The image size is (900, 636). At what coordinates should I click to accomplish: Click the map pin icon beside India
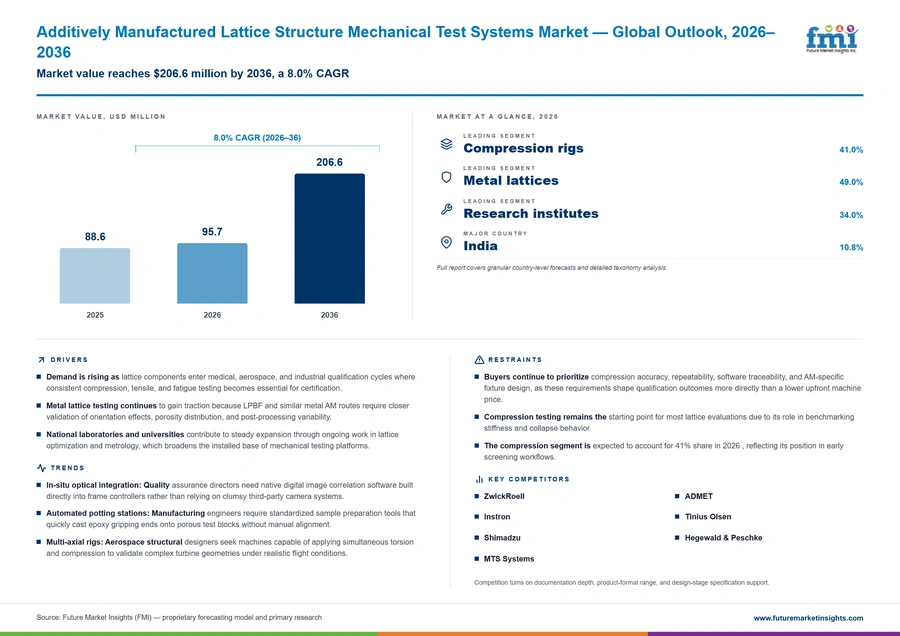point(447,242)
